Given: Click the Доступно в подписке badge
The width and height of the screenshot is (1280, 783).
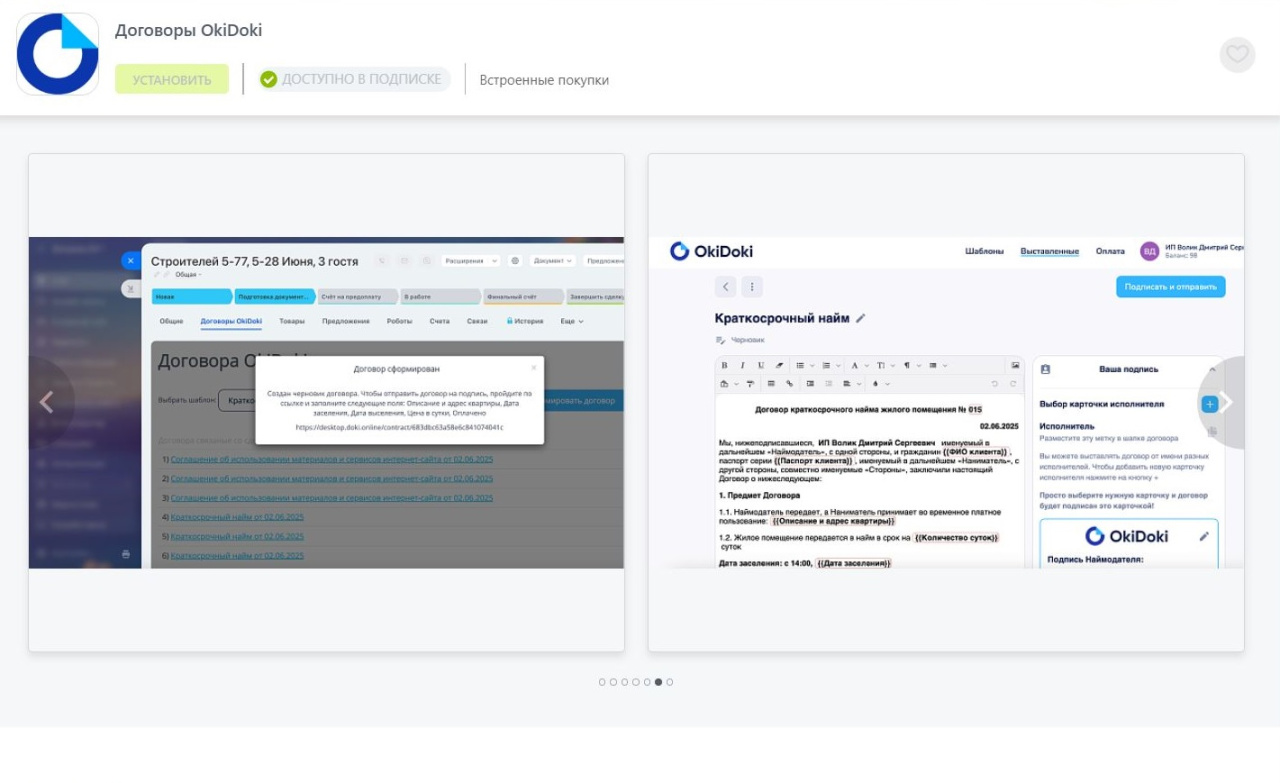Looking at the screenshot, I should pos(354,79).
